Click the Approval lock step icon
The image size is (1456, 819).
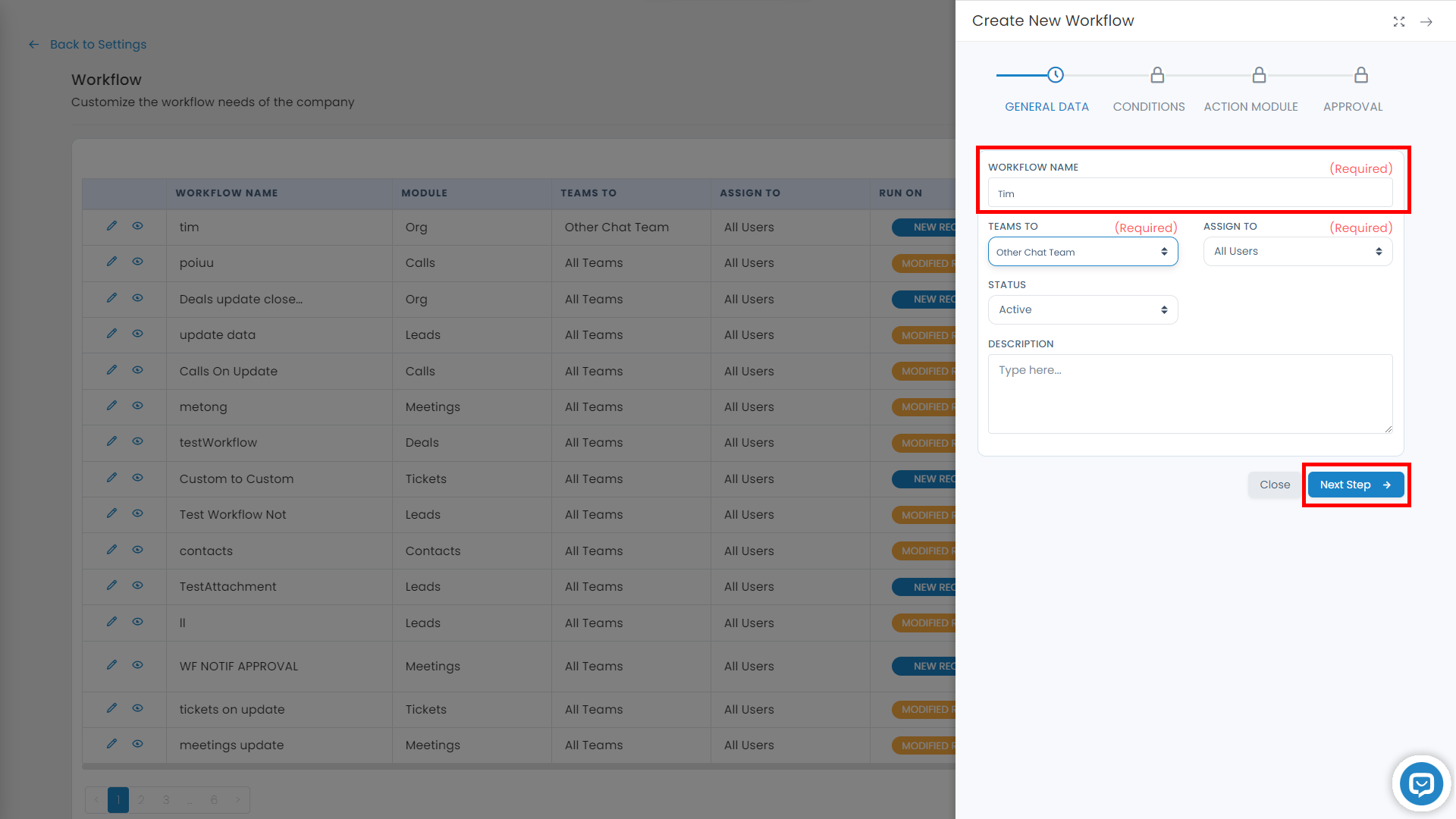[1361, 75]
